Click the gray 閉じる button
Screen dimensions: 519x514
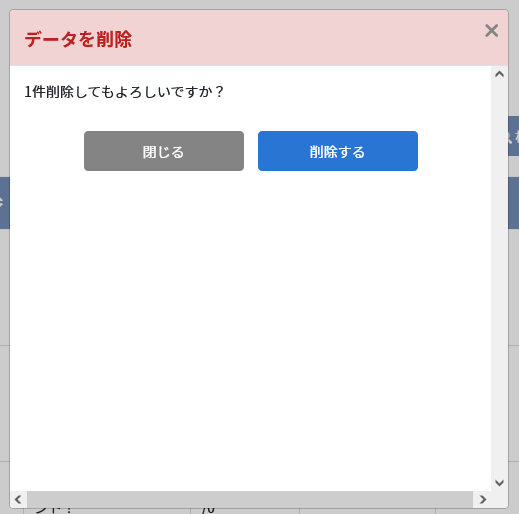pyautogui.click(x=164, y=151)
